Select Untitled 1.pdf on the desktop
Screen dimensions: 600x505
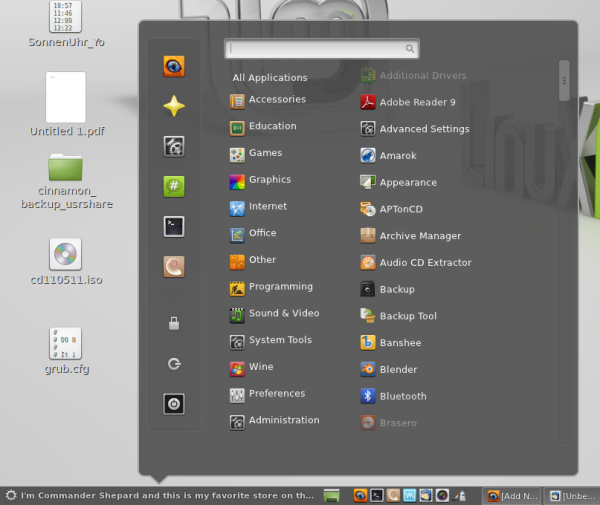pyautogui.click(x=67, y=104)
